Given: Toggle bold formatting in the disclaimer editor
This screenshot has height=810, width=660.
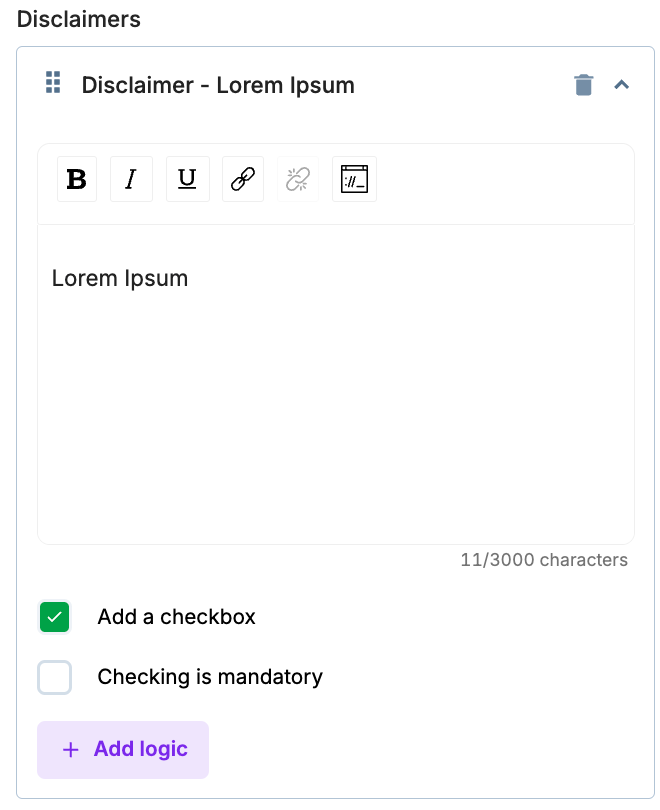Looking at the screenshot, I should (77, 180).
